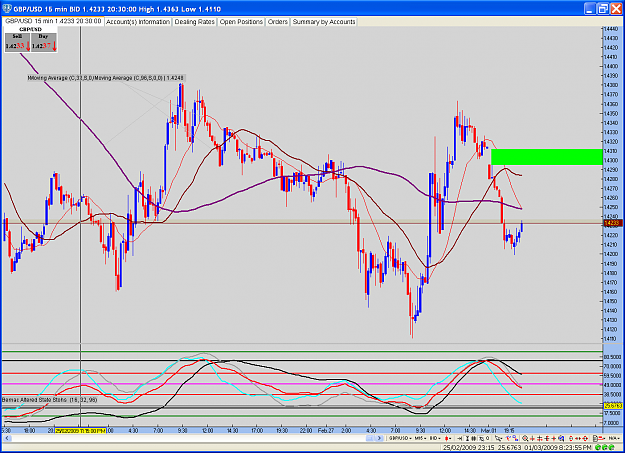Open the Summary by Accounts tab
625x453 pixels.
[x=324, y=22]
